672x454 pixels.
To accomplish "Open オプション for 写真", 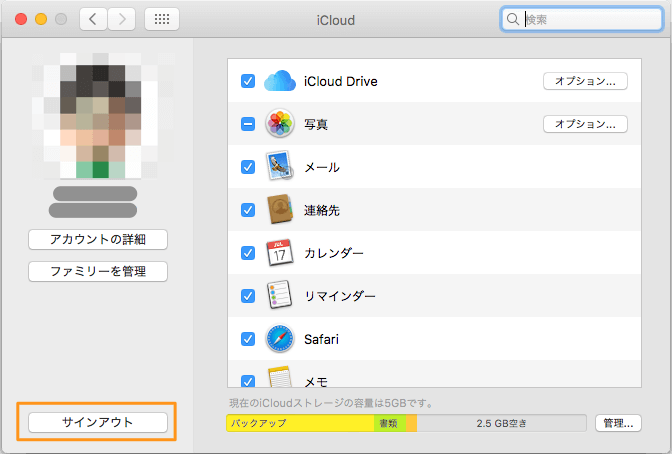I will tap(585, 124).
